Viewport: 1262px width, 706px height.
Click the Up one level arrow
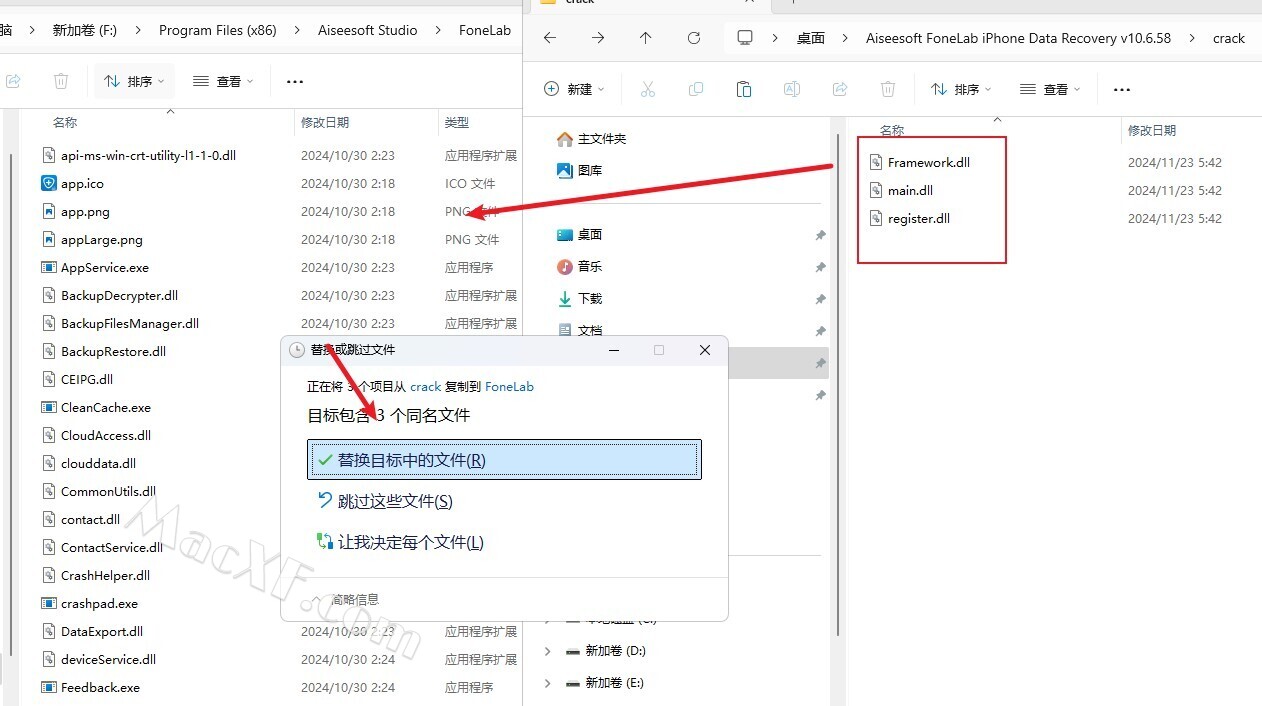tap(645, 38)
